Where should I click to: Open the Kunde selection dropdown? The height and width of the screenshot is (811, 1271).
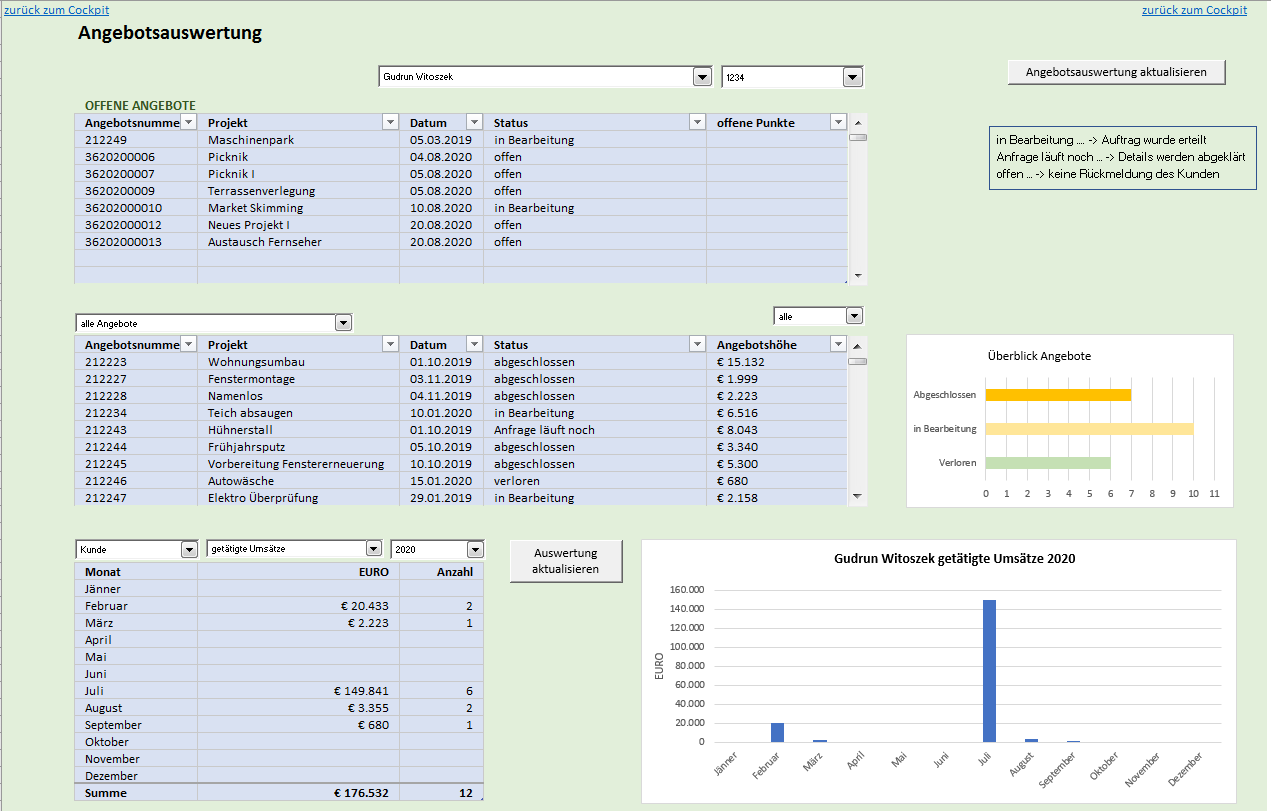coord(189,549)
